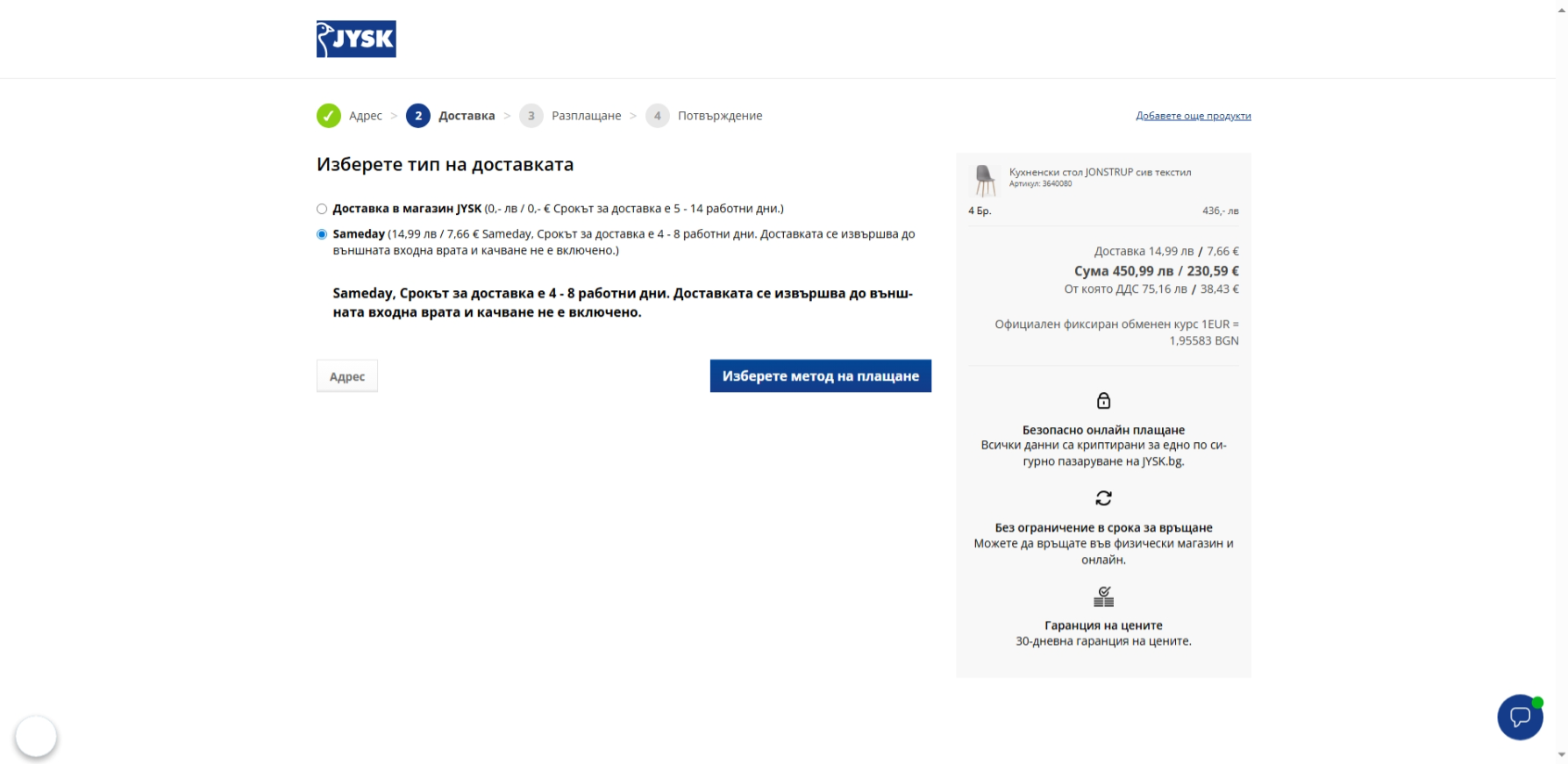Go to the Адрес step in breadcrumb

coord(366,116)
